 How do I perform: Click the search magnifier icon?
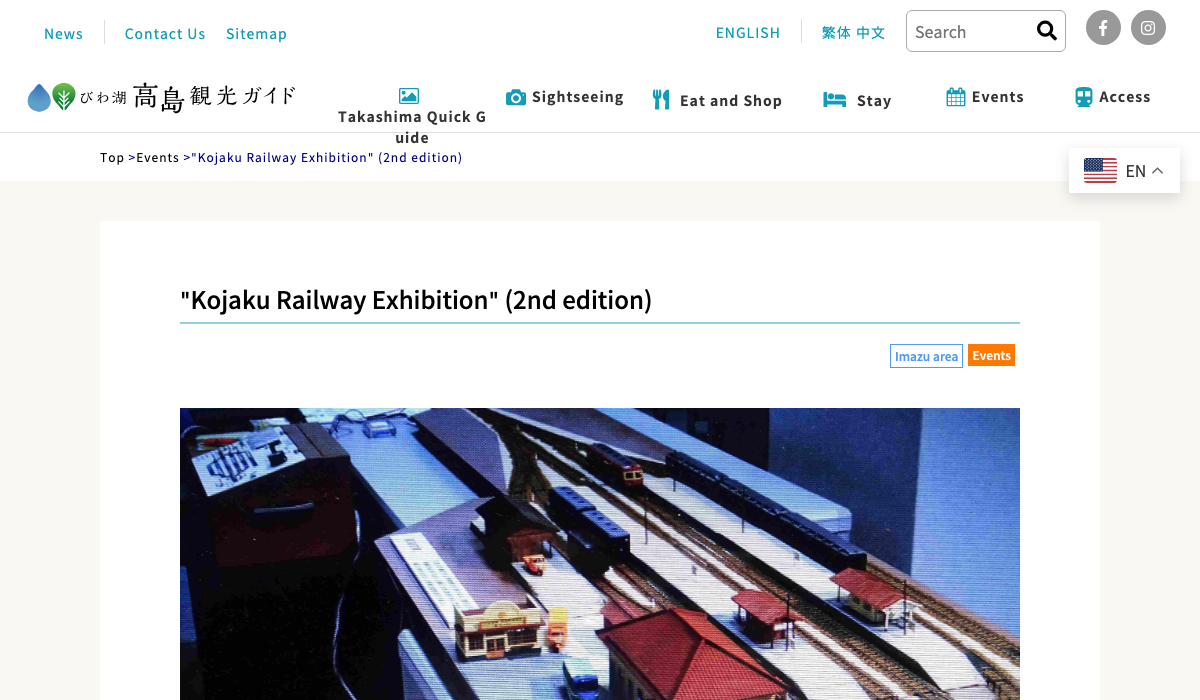pyautogui.click(x=1047, y=31)
